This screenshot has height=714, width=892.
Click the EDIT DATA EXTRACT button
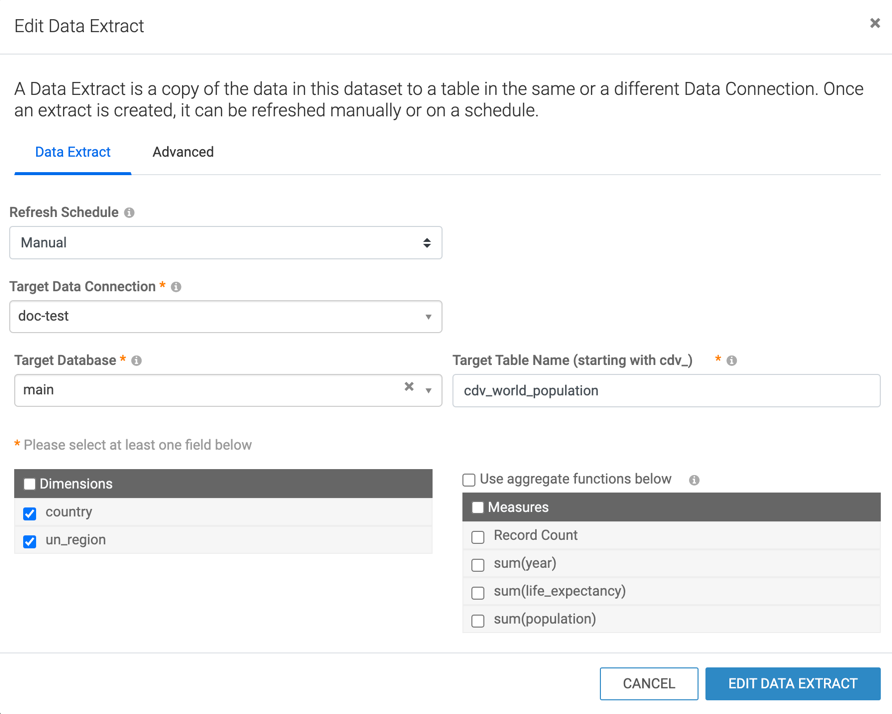[793, 683]
